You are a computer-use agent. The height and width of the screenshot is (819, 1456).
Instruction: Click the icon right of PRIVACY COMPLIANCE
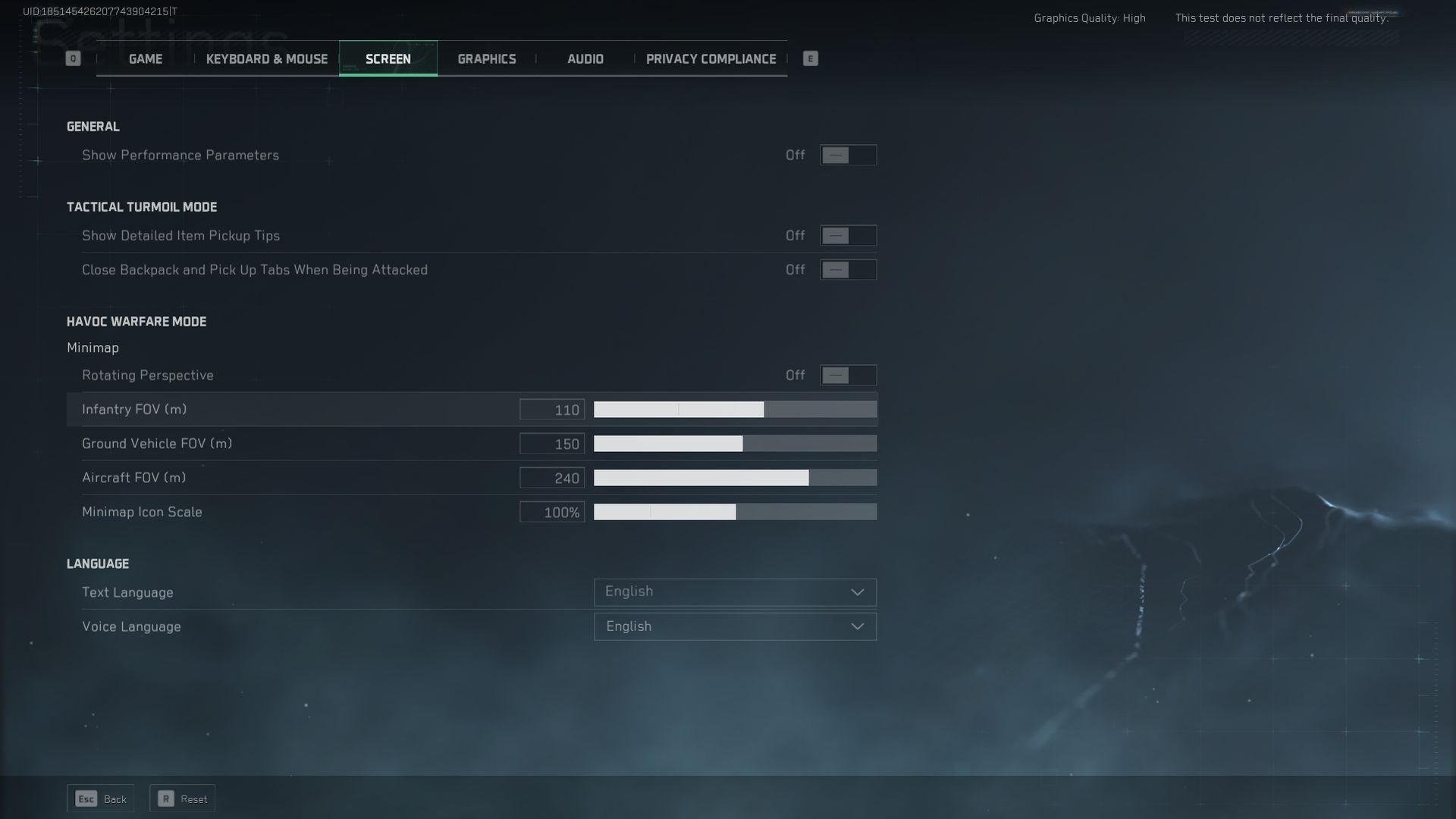coord(810,57)
